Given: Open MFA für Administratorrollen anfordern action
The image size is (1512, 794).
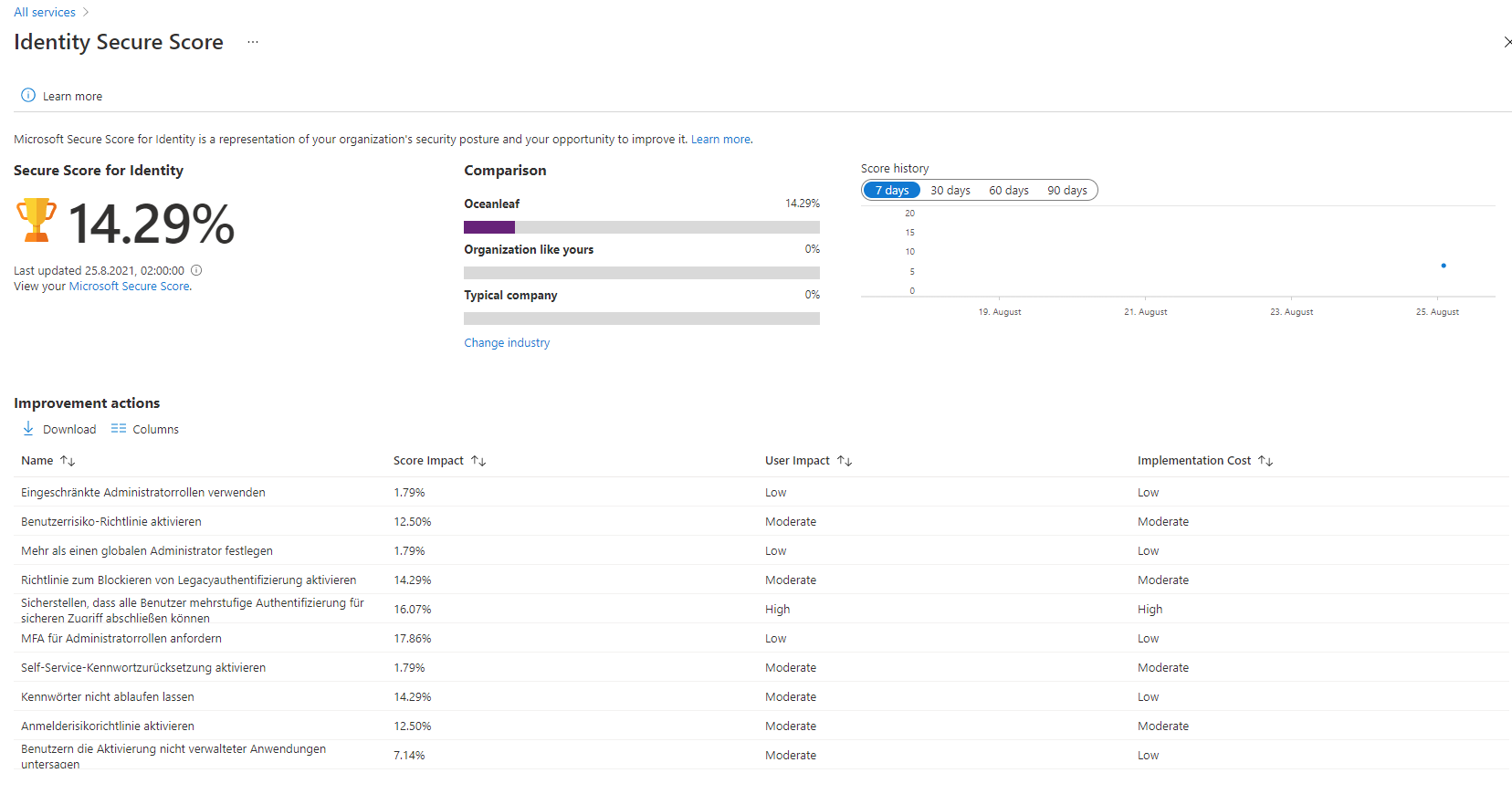Looking at the screenshot, I should click(121, 638).
